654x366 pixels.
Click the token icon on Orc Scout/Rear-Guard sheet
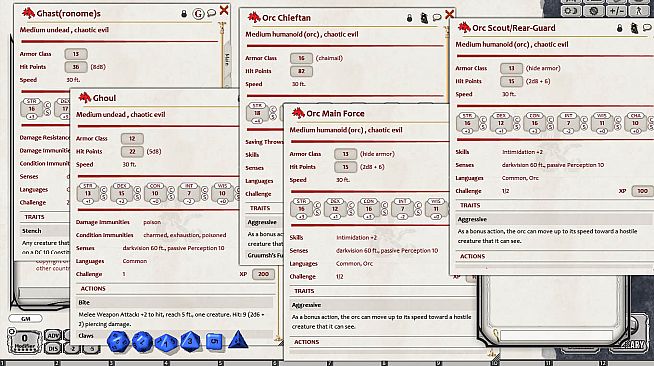[634, 28]
